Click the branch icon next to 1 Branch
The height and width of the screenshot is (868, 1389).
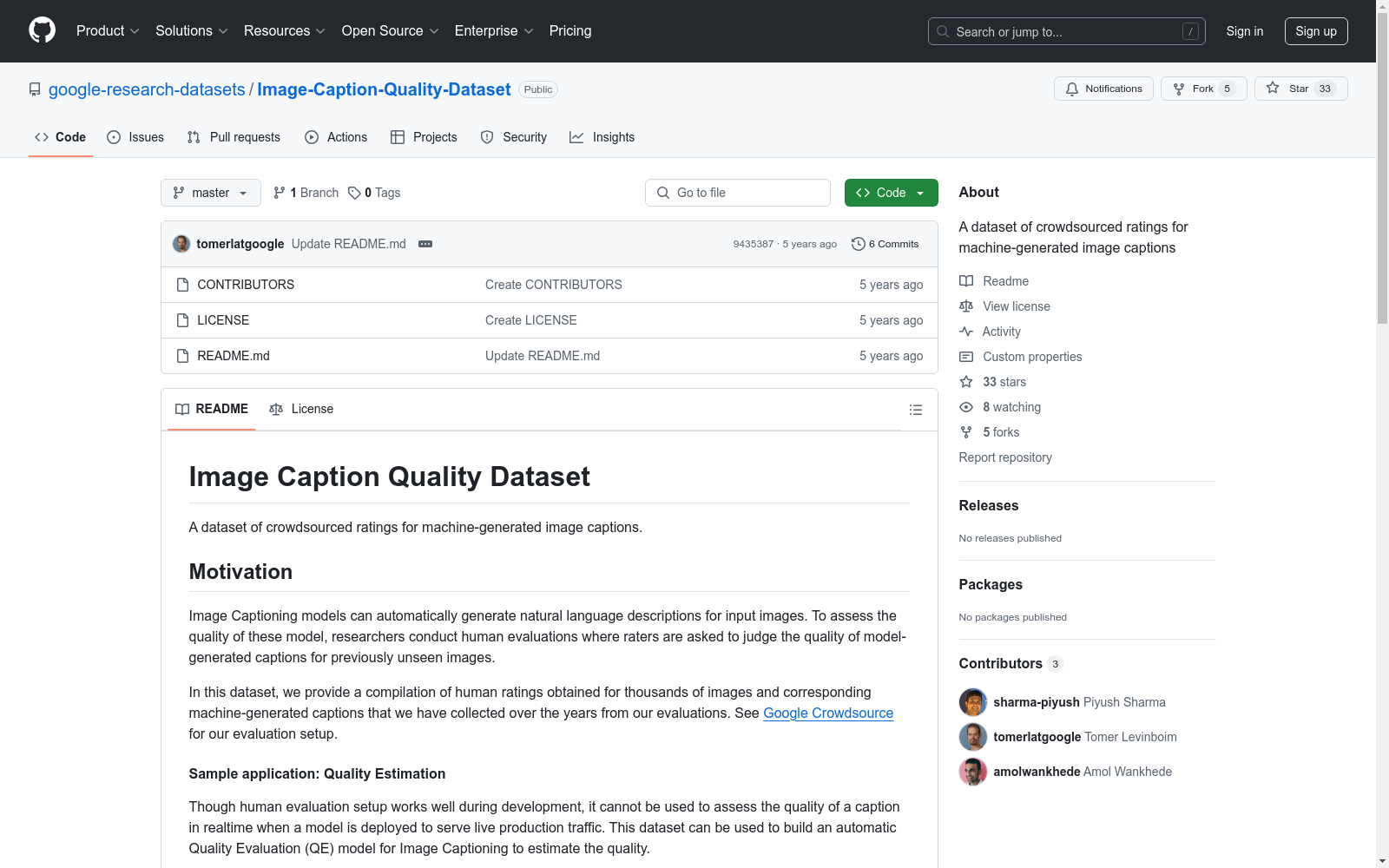pyautogui.click(x=280, y=193)
